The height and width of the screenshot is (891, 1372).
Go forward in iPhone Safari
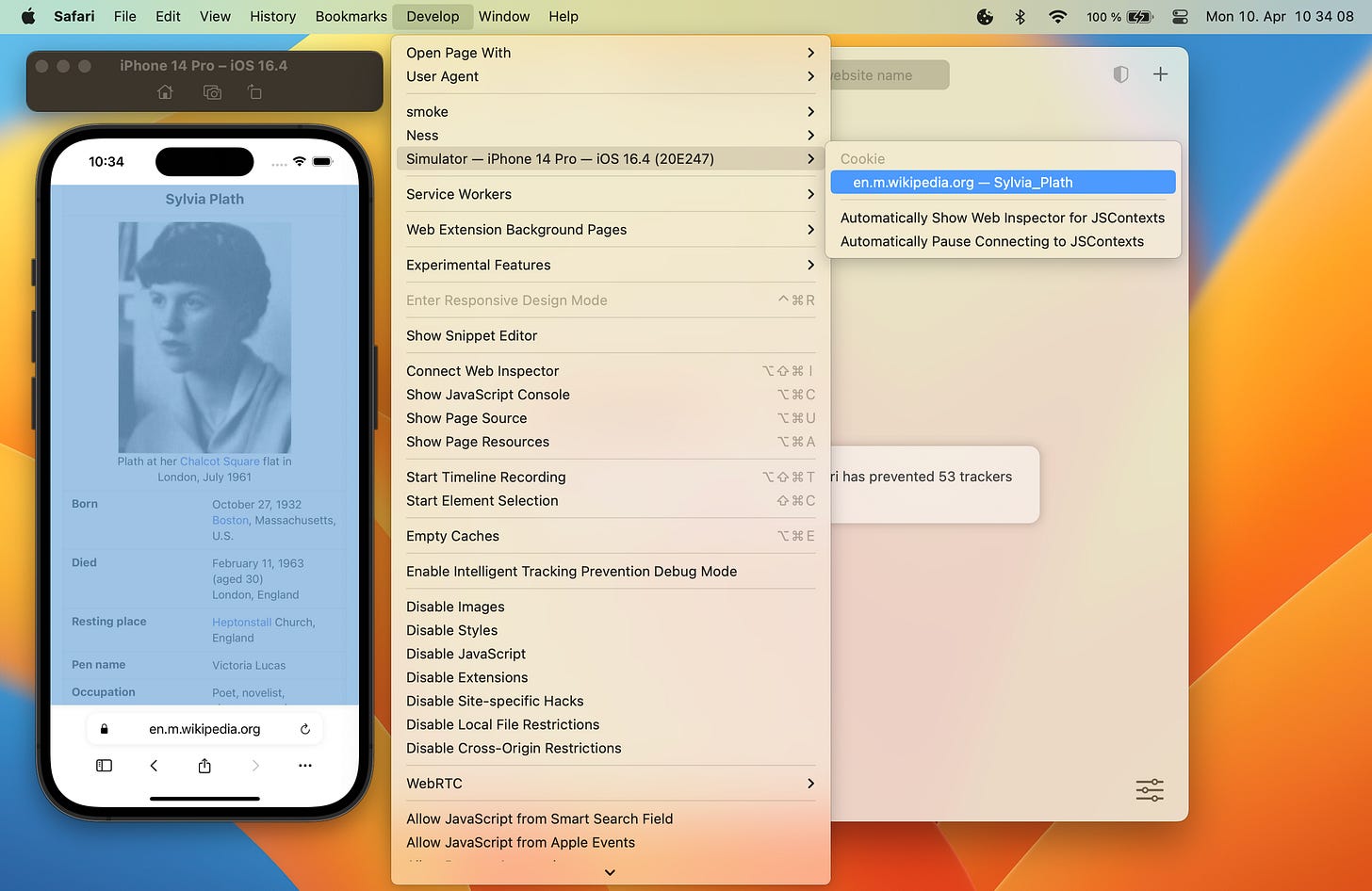[254, 766]
